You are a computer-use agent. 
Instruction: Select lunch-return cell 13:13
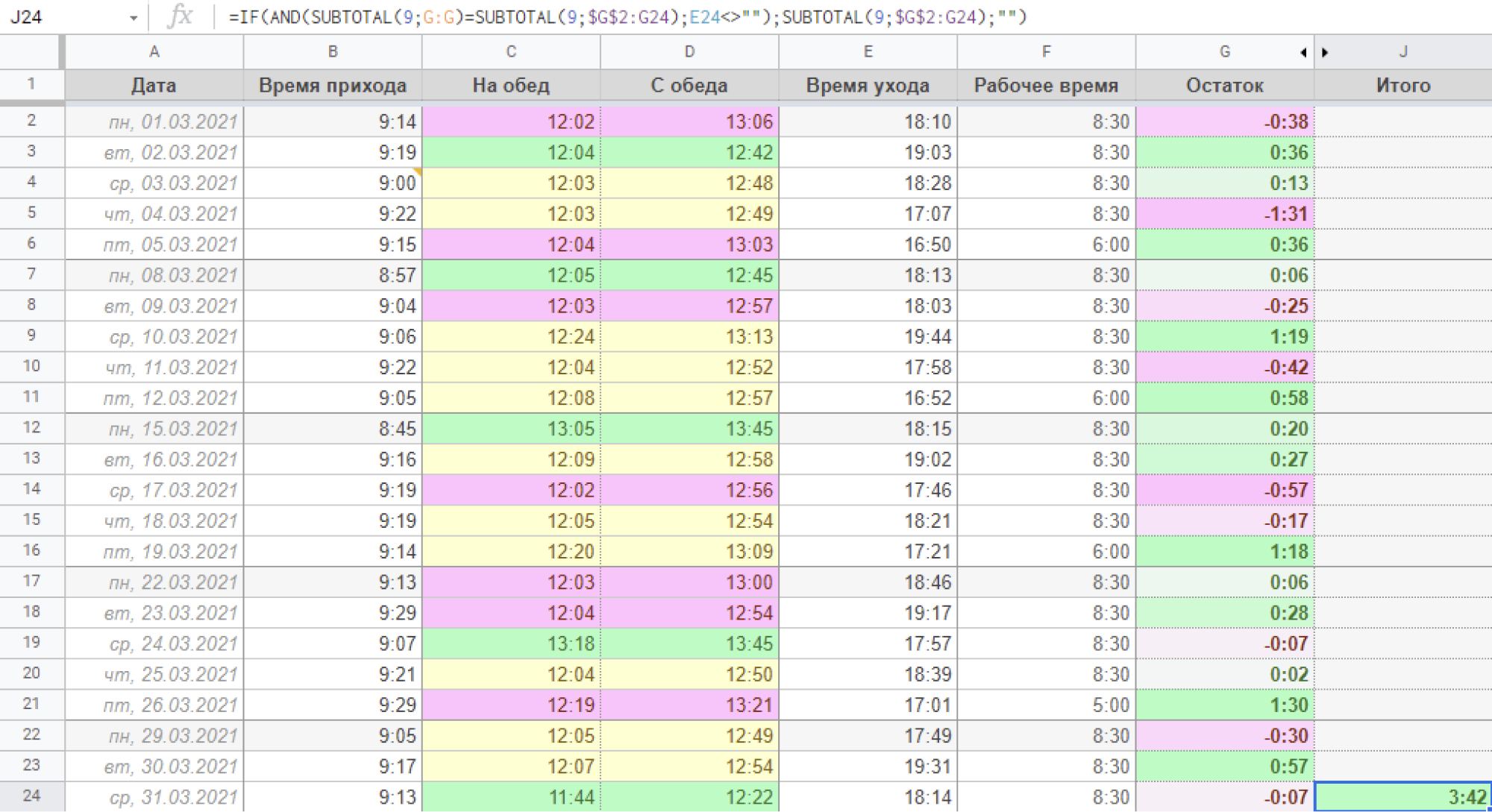coord(689,336)
